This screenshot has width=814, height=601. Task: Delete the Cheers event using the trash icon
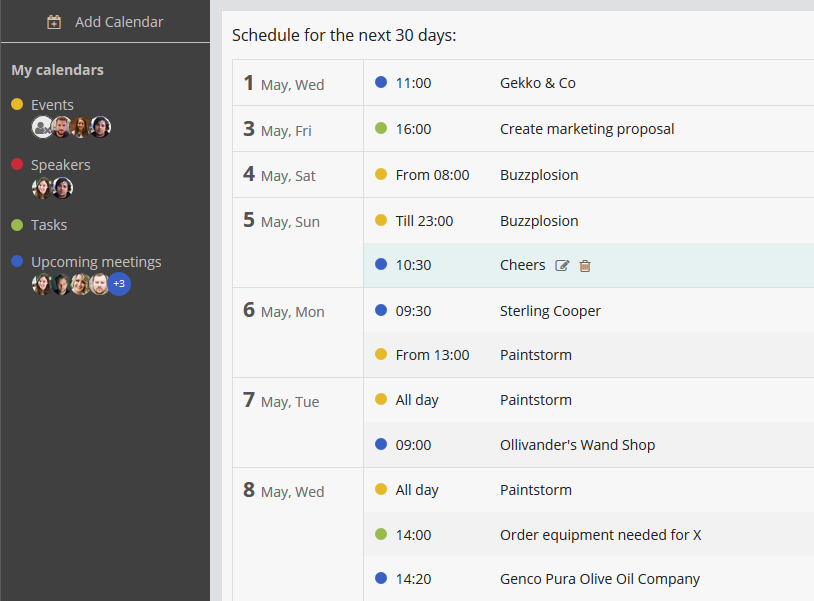tap(585, 266)
